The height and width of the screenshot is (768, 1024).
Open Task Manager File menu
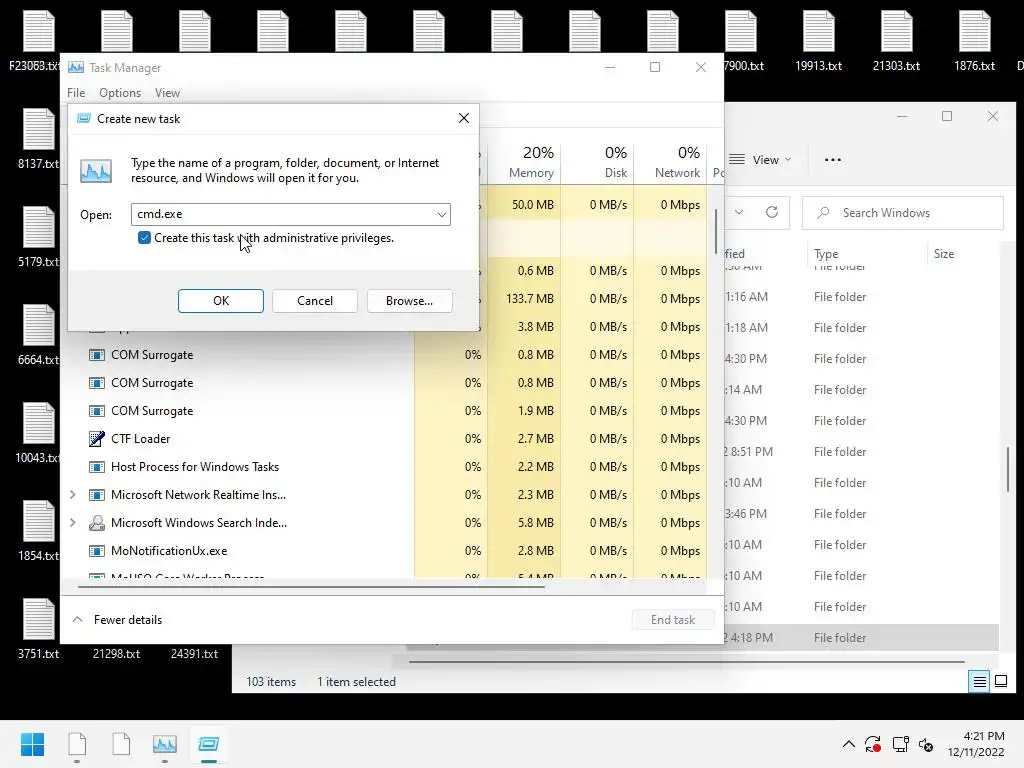tap(76, 93)
